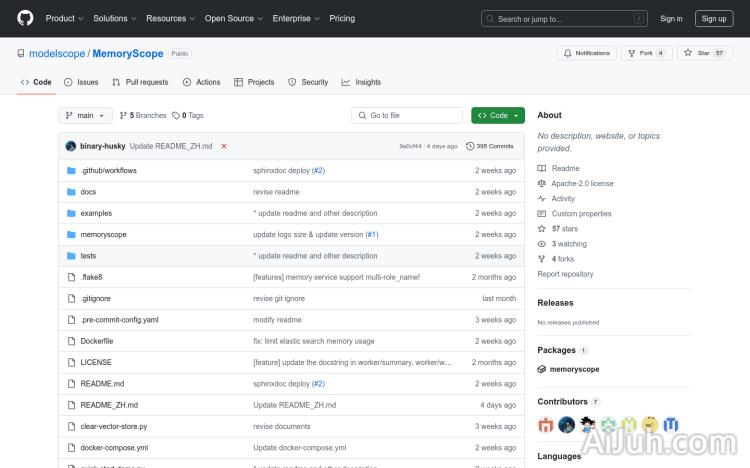Toggle Notifications for this repository
The width and height of the screenshot is (750, 468).
click(587, 53)
